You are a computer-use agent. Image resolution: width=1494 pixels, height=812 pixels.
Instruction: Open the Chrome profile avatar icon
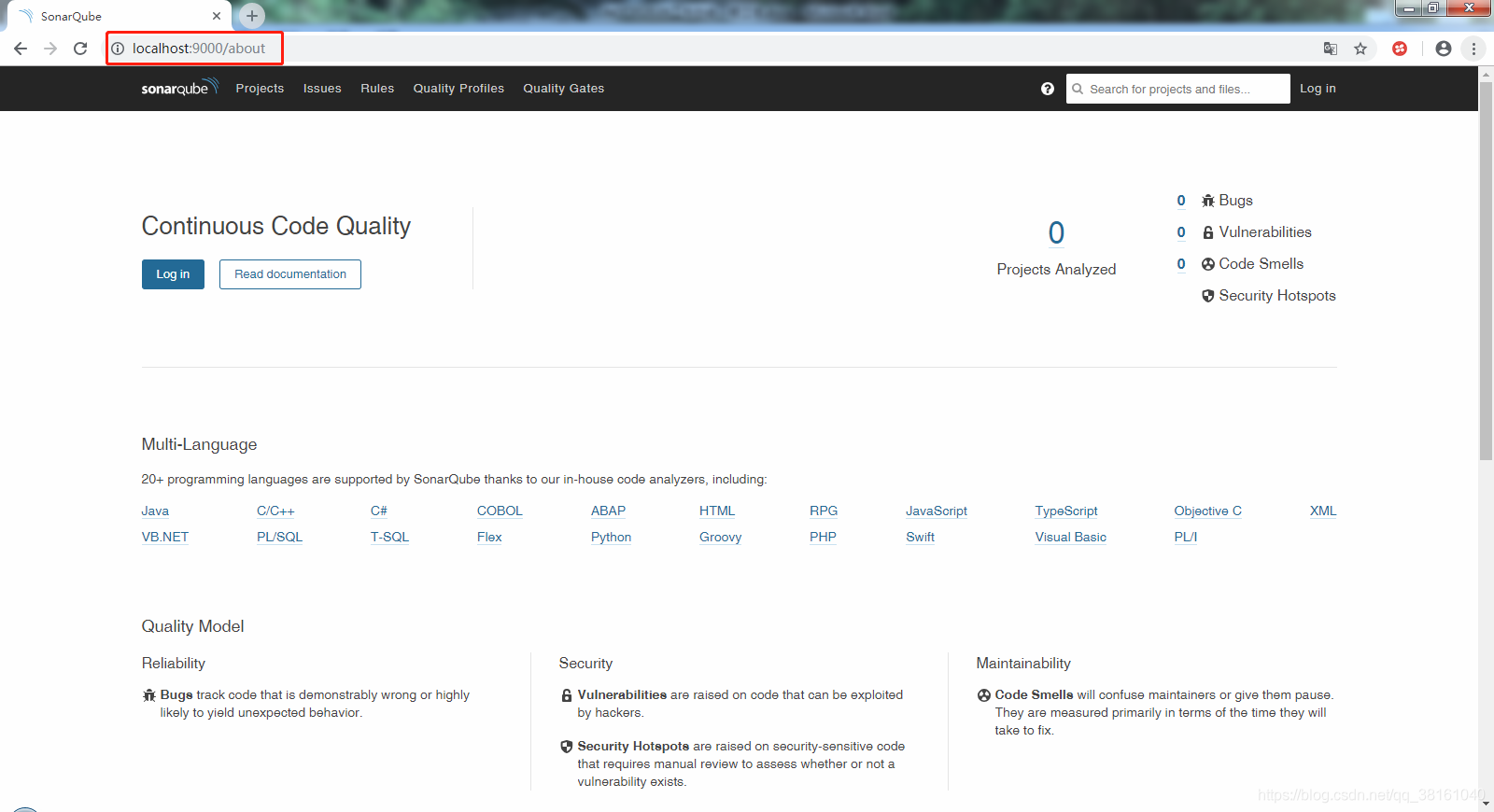(1444, 49)
